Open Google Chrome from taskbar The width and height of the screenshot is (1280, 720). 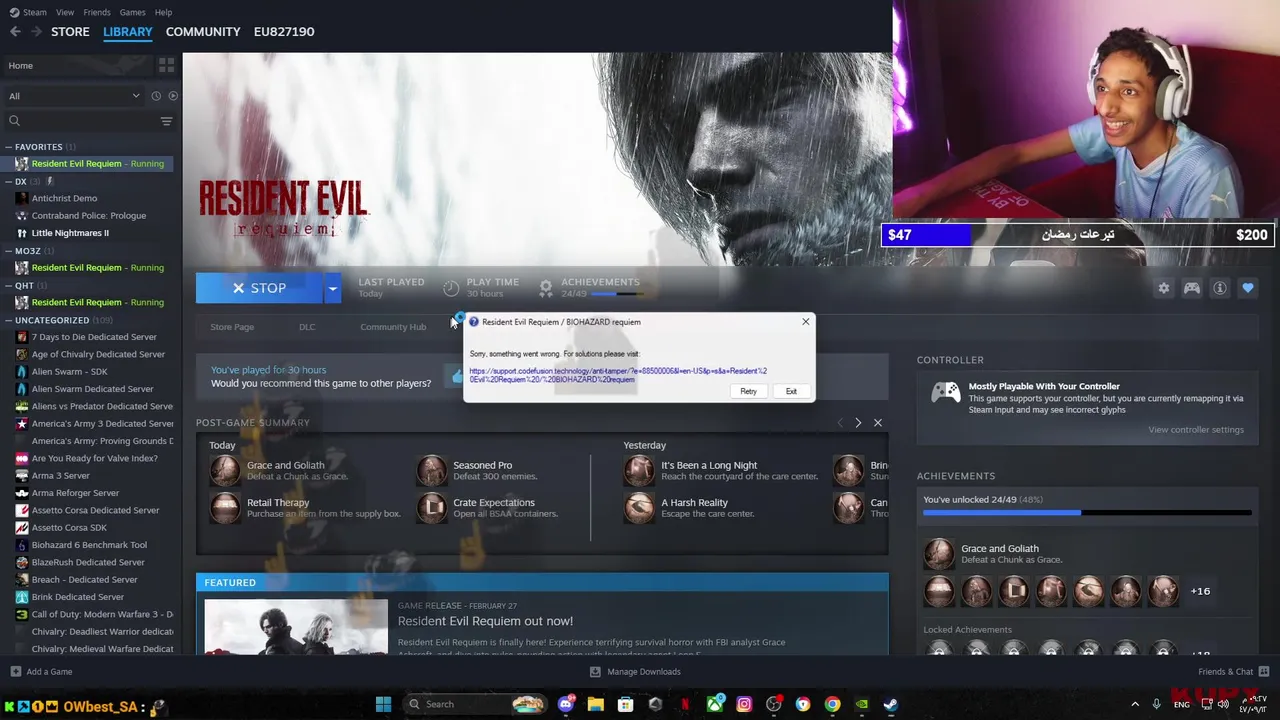[x=832, y=704]
